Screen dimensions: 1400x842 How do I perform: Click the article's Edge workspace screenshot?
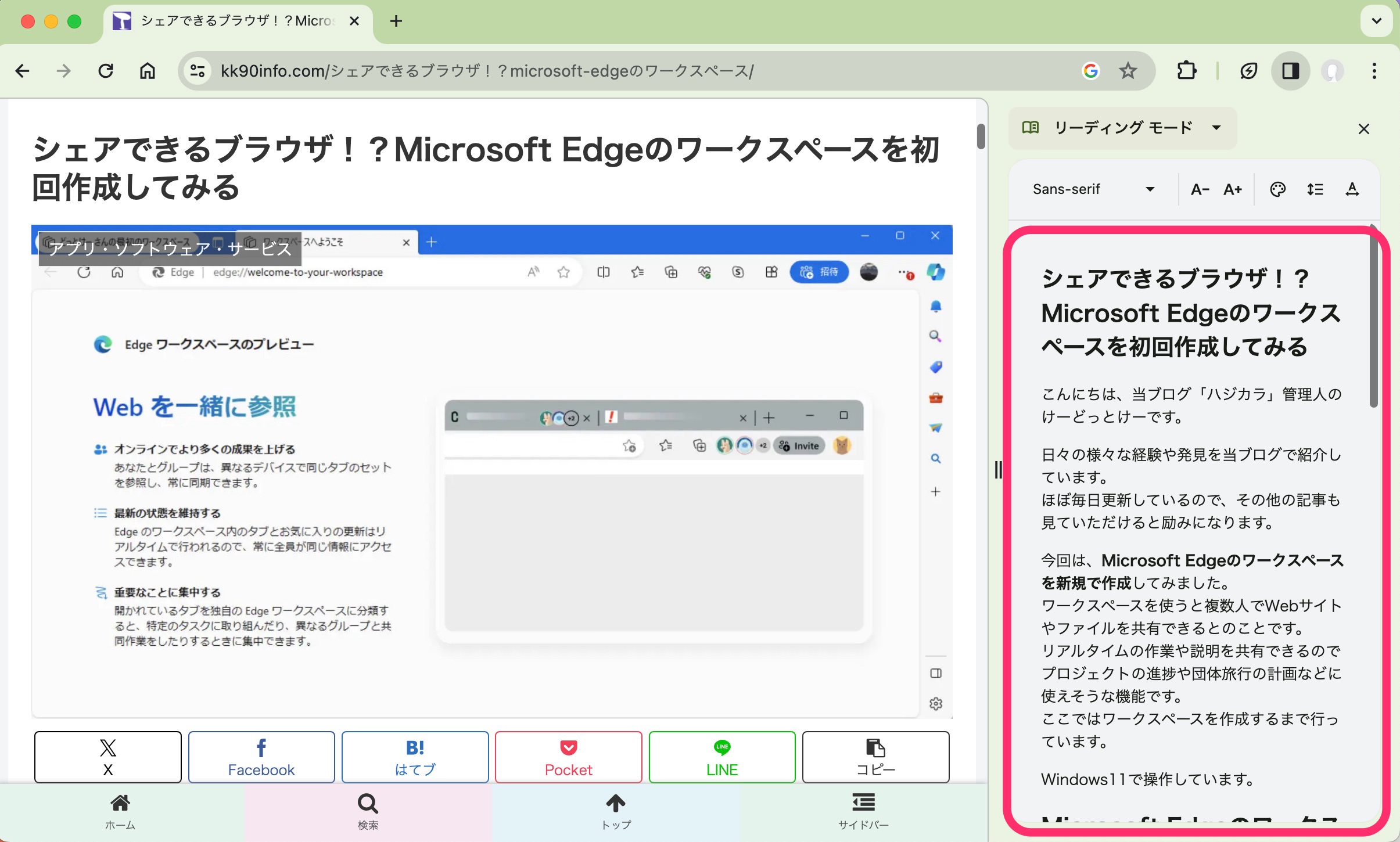(491, 472)
